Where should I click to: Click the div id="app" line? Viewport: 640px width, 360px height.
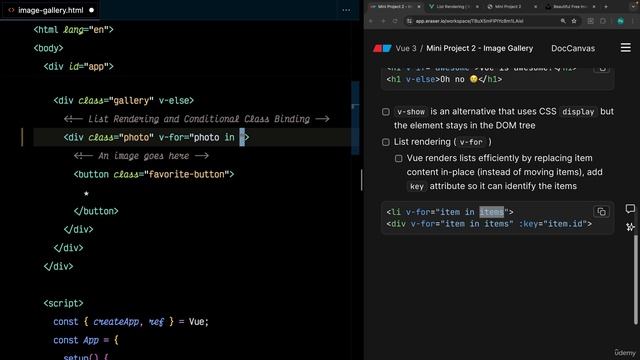pos(78,67)
